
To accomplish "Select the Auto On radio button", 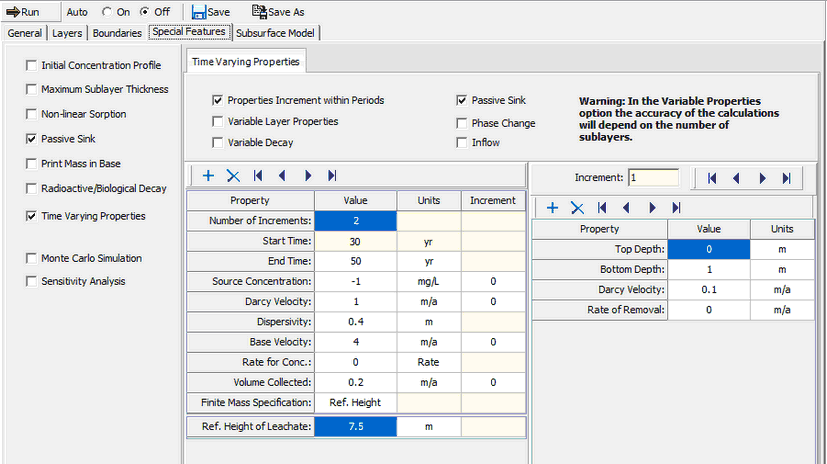I will pyautogui.click(x=108, y=11).
